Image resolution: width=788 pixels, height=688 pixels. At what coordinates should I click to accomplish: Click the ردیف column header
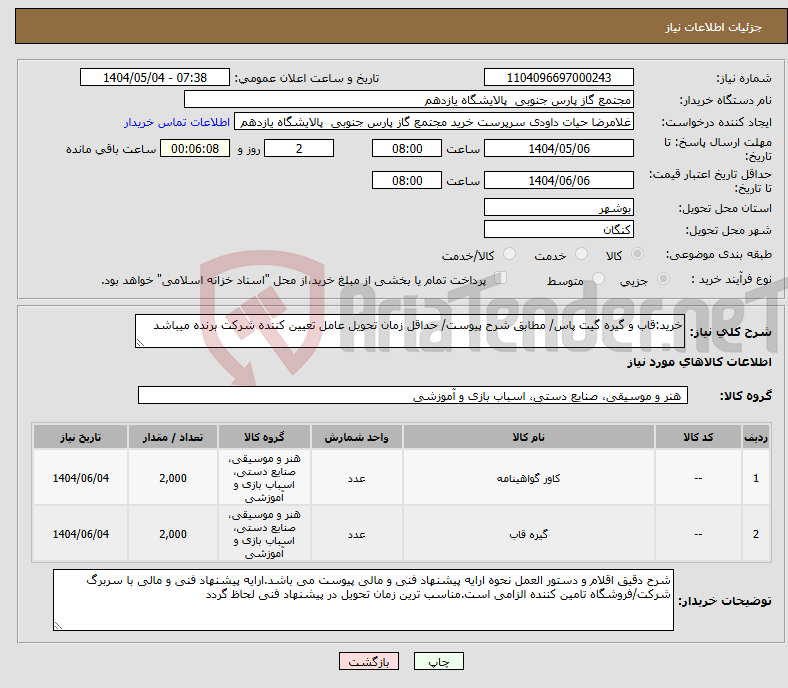click(x=756, y=437)
